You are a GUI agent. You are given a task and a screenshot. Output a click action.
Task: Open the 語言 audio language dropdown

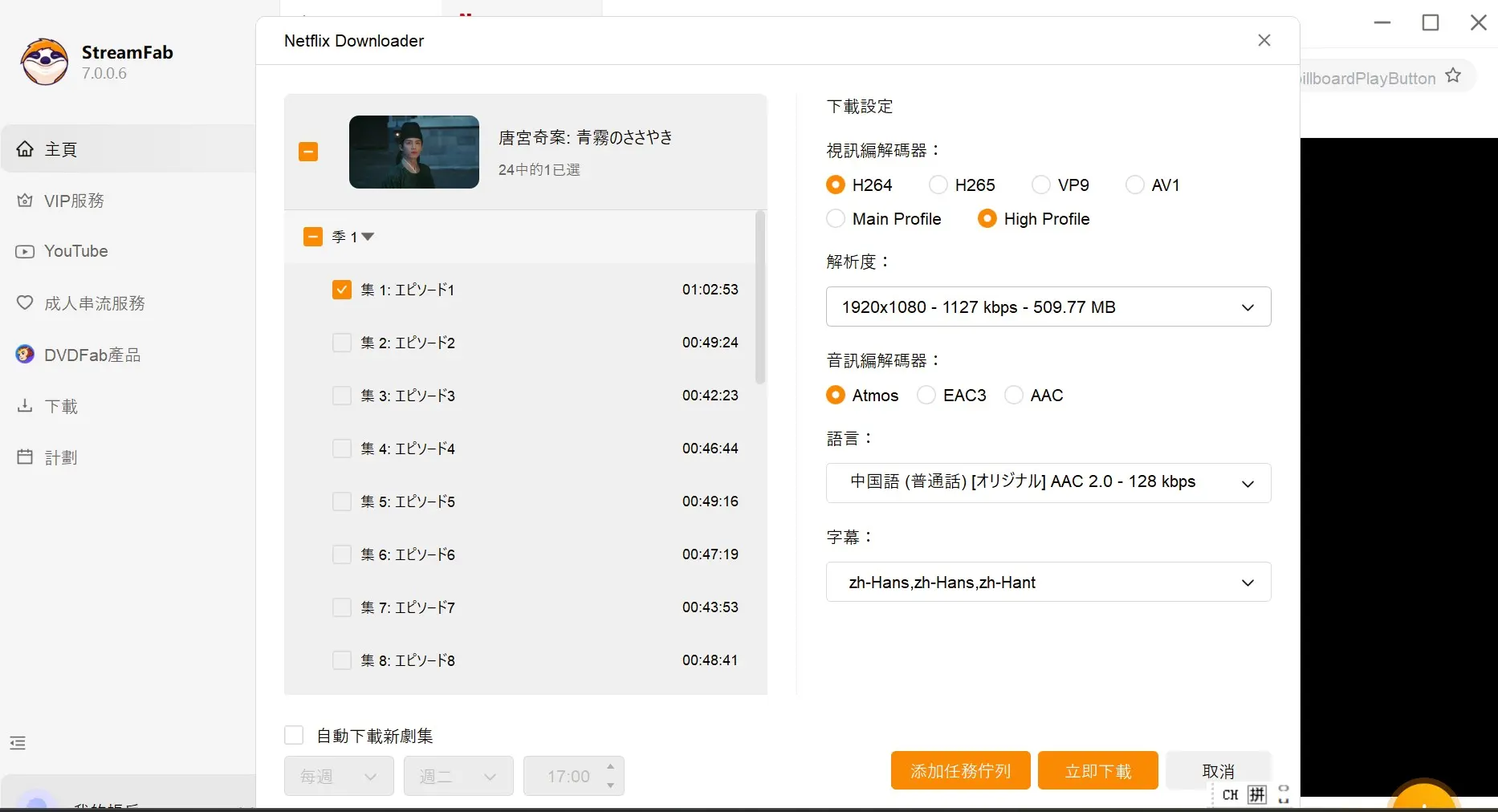click(1048, 483)
